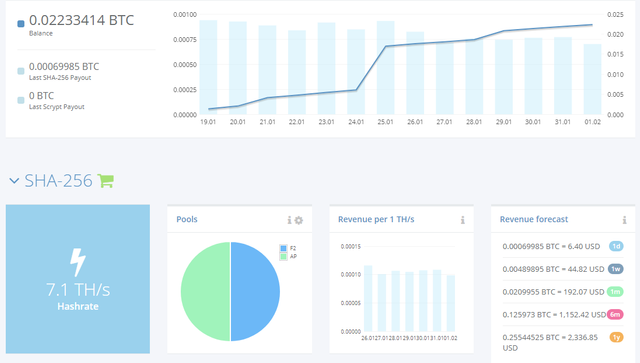Screen dimensions: 640x363
Task: Click the blue F2 pie slice
Action: (255, 292)
